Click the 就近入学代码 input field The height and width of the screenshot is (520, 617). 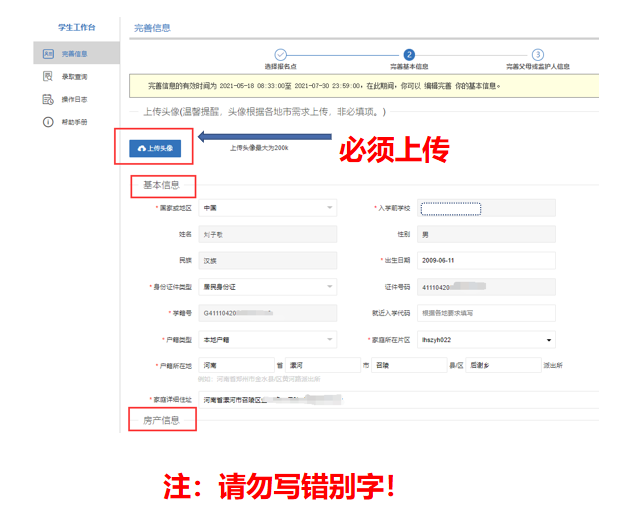coord(486,313)
